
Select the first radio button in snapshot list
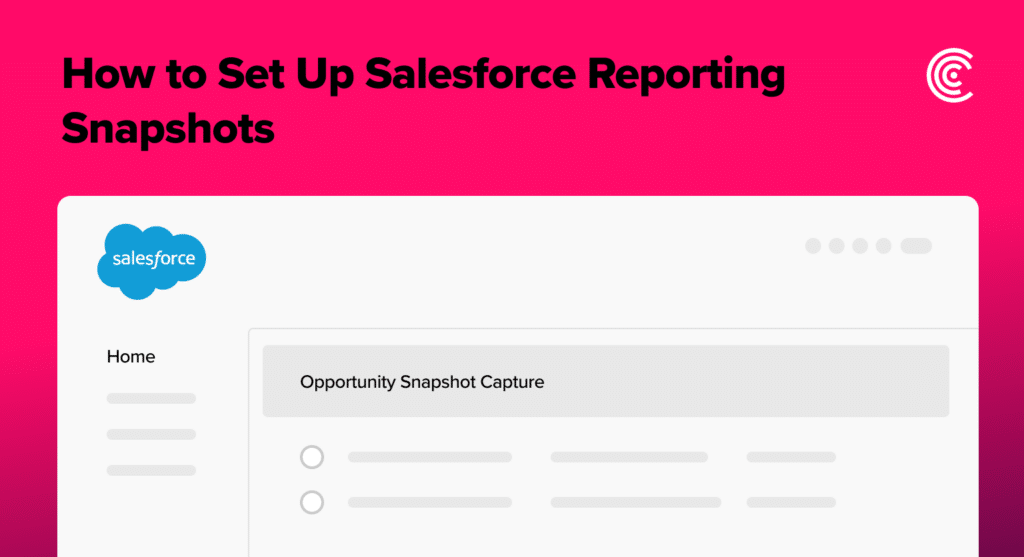(312, 456)
